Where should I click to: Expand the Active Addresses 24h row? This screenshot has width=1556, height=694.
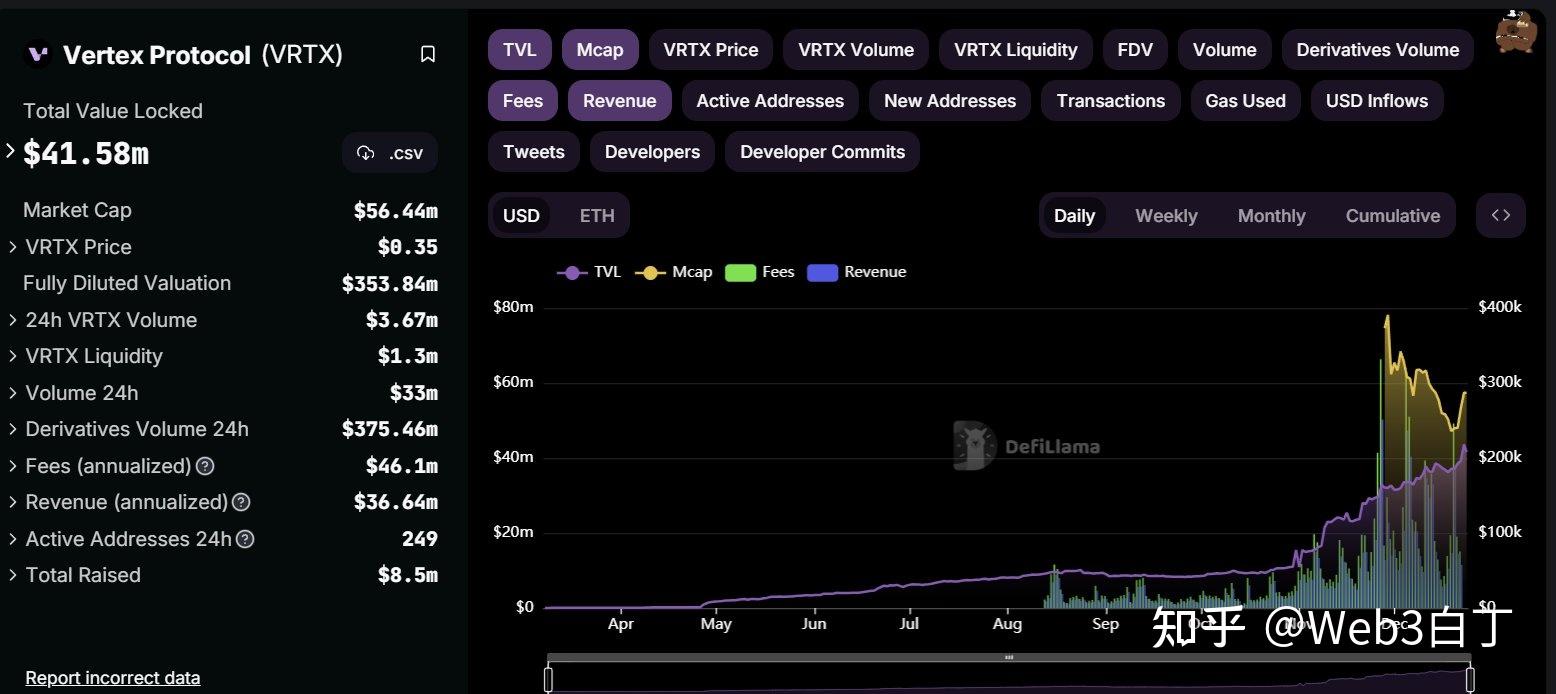coord(12,539)
